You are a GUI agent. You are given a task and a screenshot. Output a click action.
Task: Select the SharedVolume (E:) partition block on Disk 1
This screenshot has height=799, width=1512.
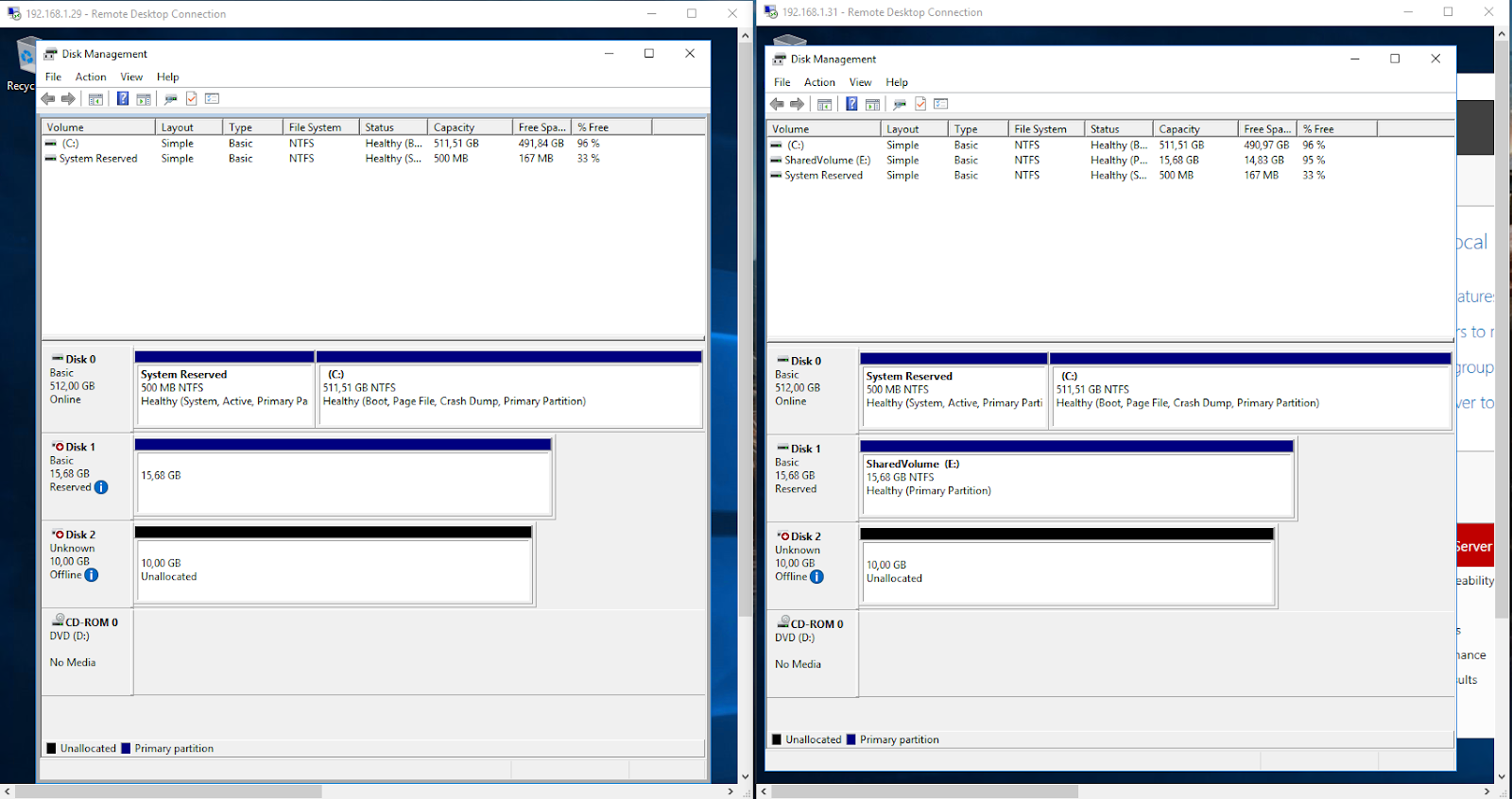coord(1075,484)
